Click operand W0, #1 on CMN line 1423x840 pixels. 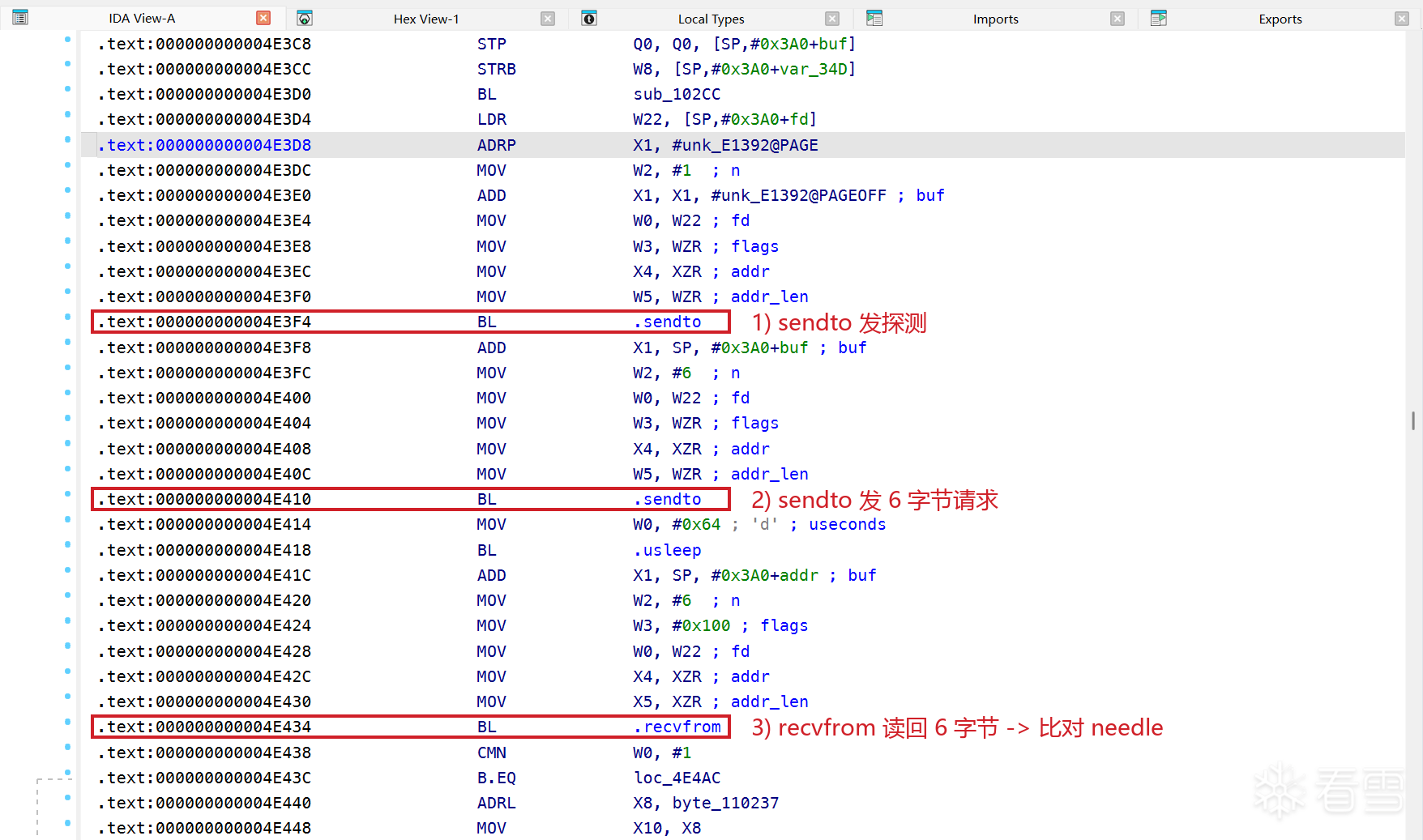click(662, 753)
